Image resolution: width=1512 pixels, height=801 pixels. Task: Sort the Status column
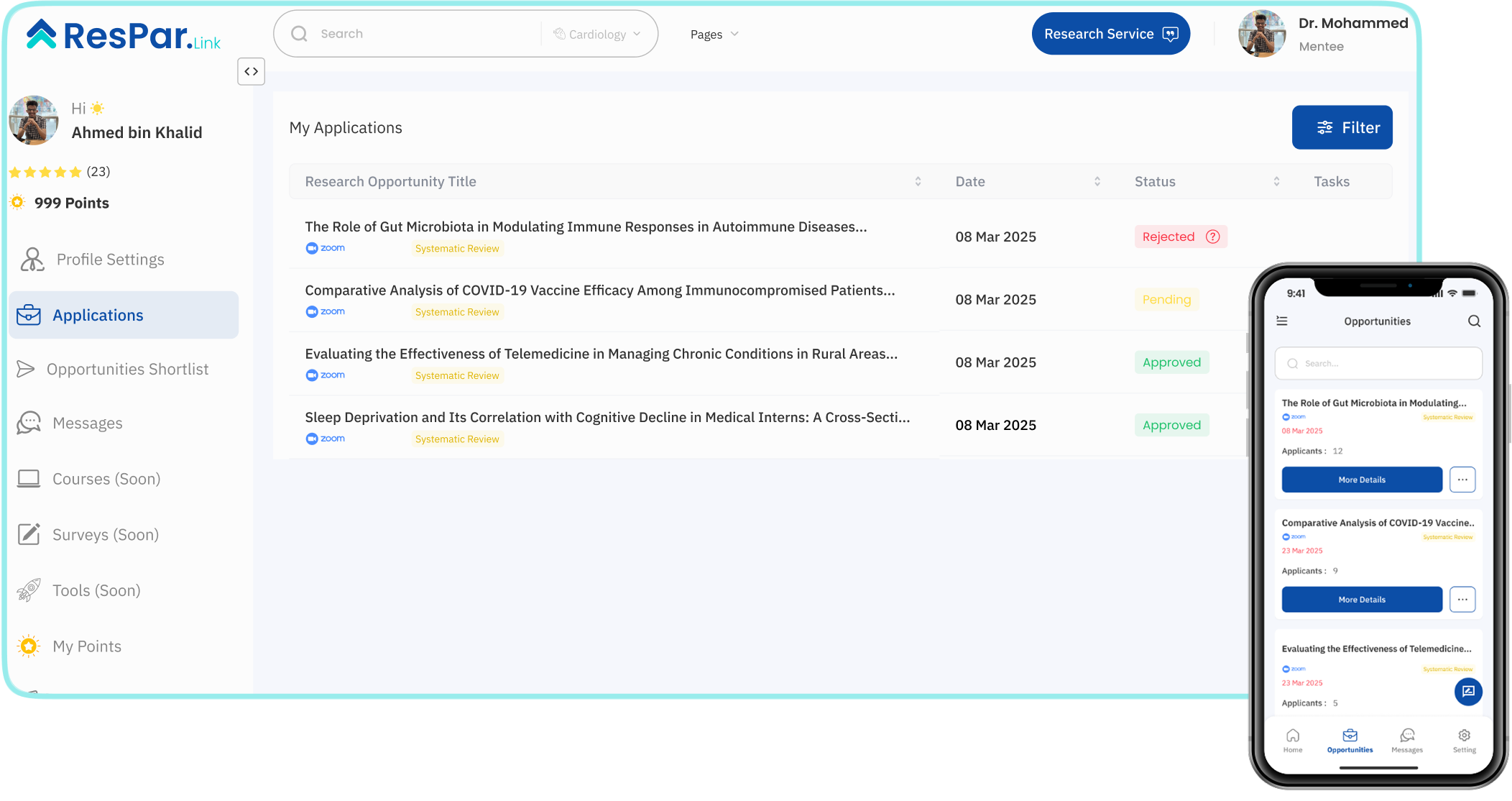(1276, 181)
